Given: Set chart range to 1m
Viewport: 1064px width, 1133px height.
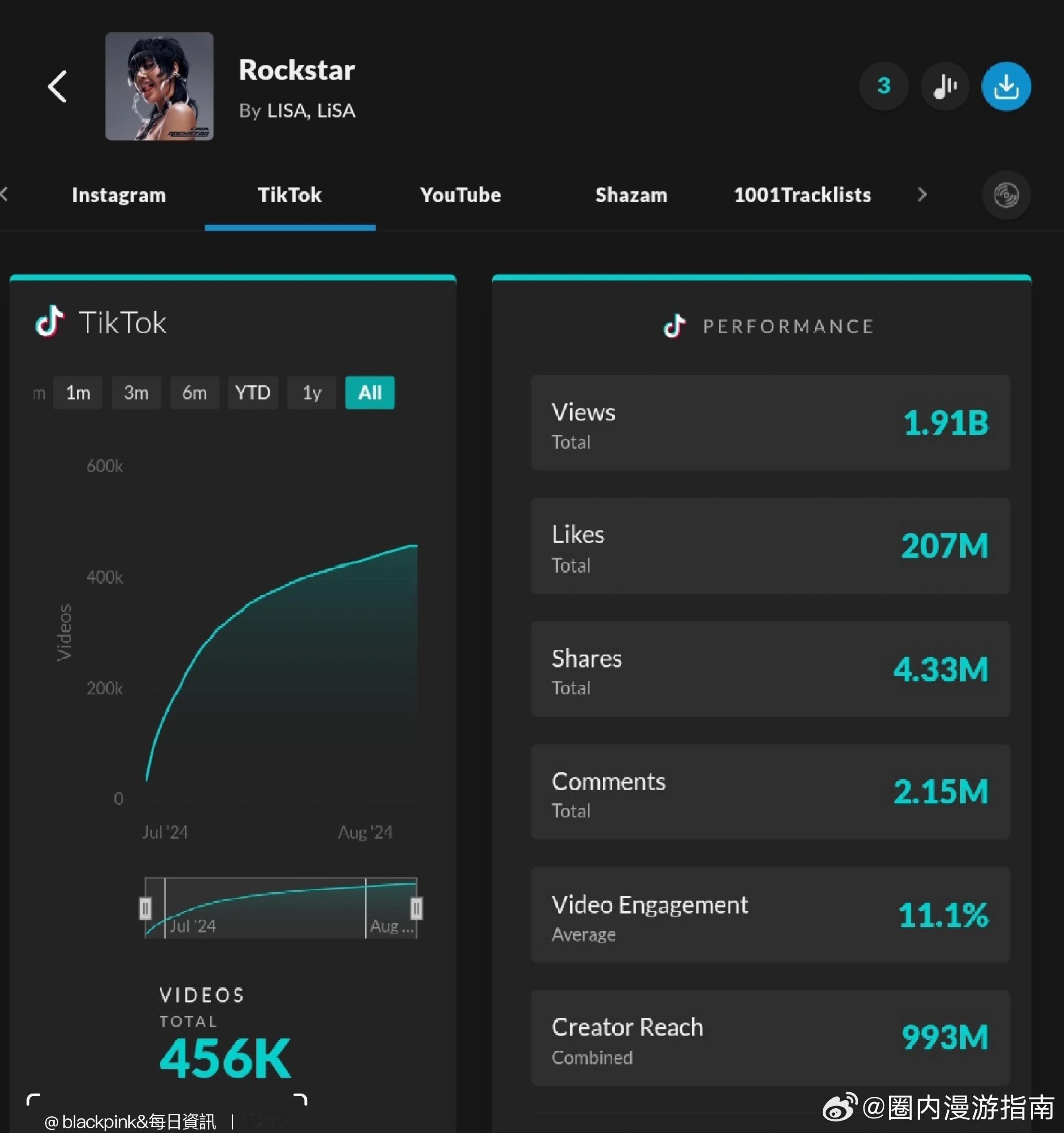Looking at the screenshot, I should [x=78, y=393].
